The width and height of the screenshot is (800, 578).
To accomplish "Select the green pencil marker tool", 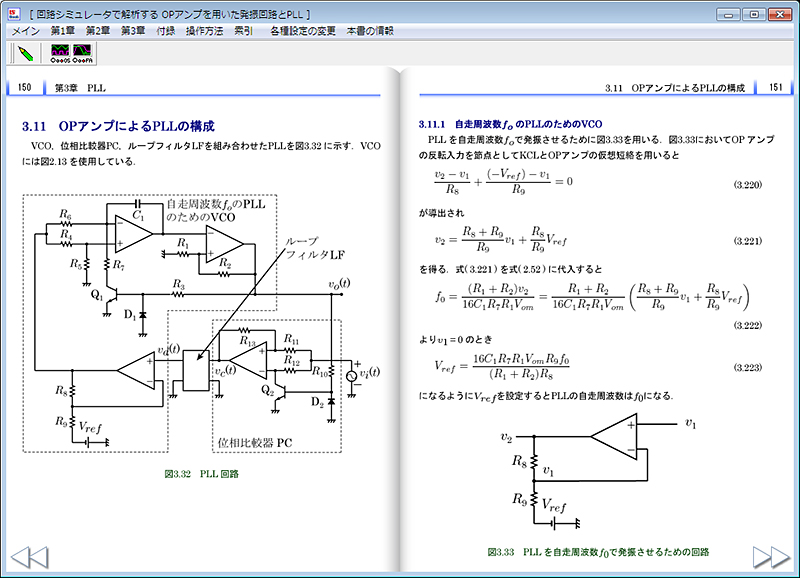I will click(x=26, y=54).
